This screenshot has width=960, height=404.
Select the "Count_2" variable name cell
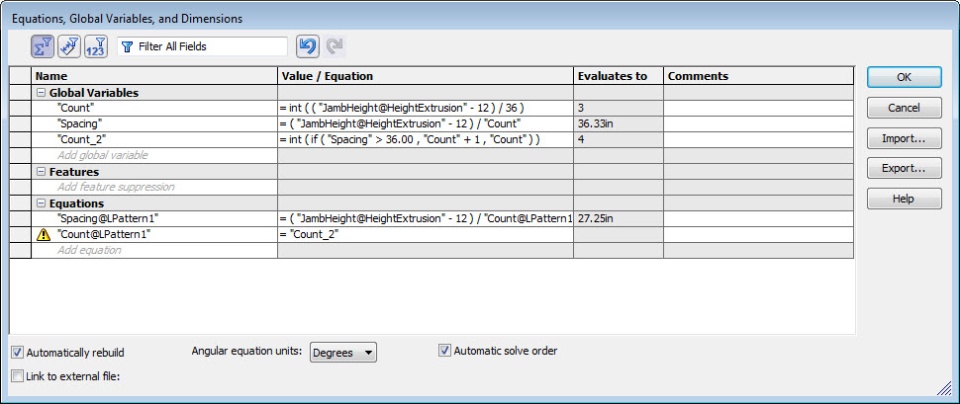click(154, 140)
